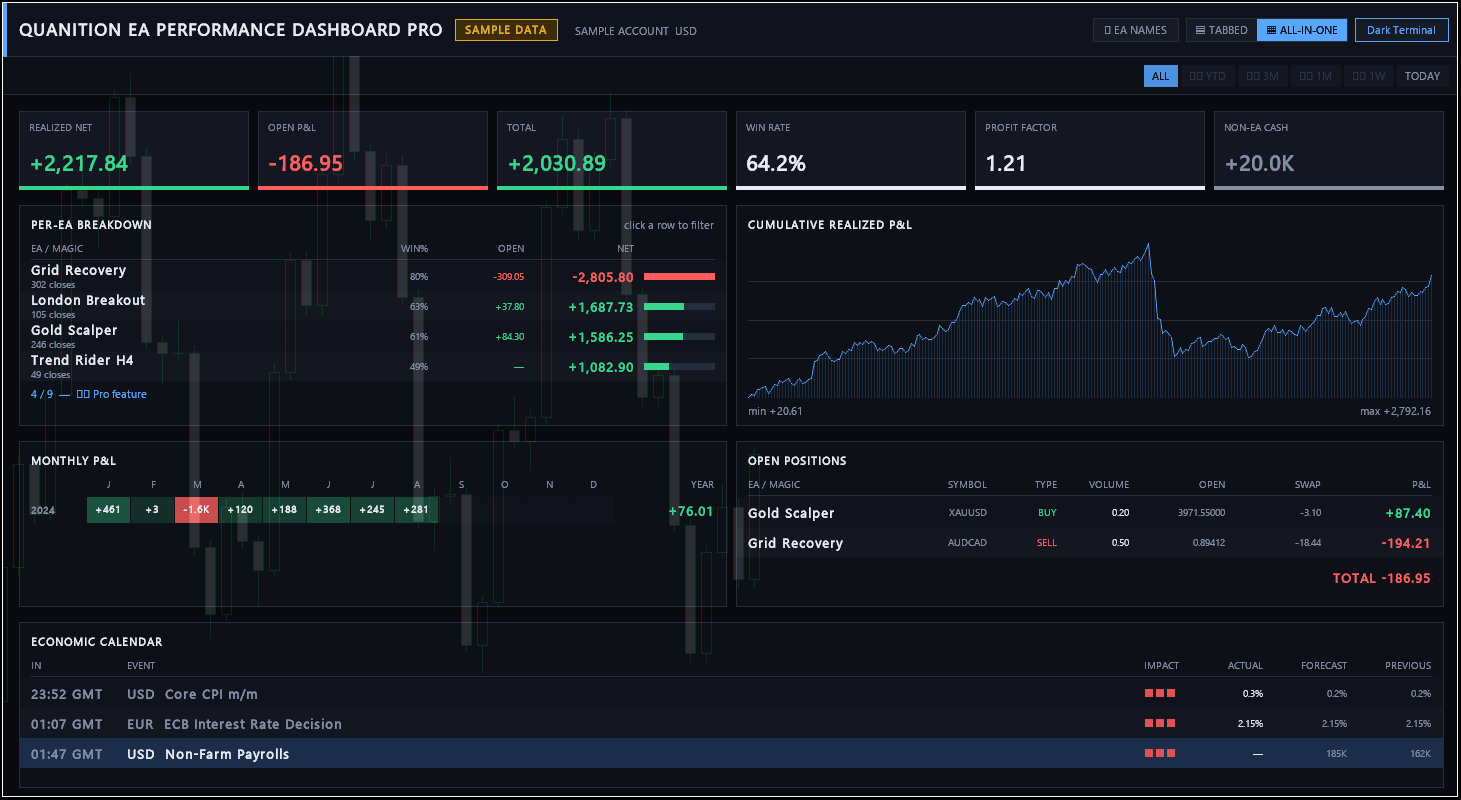
Task: Click the SAMPLE DATA badge
Action: (x=506, y=30)
